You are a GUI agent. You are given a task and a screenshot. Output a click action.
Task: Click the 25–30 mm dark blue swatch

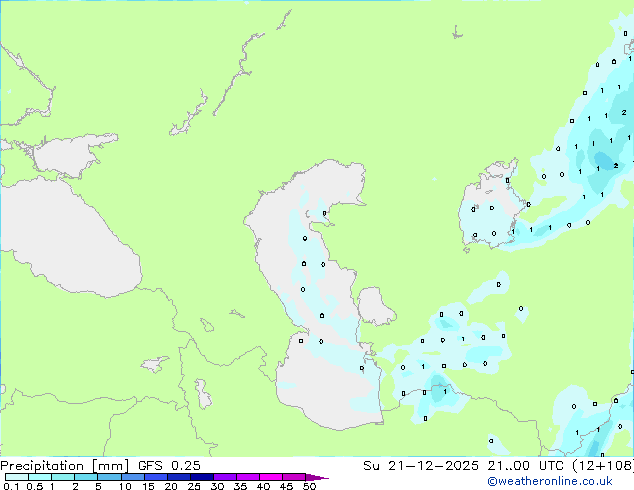point(201,477)
